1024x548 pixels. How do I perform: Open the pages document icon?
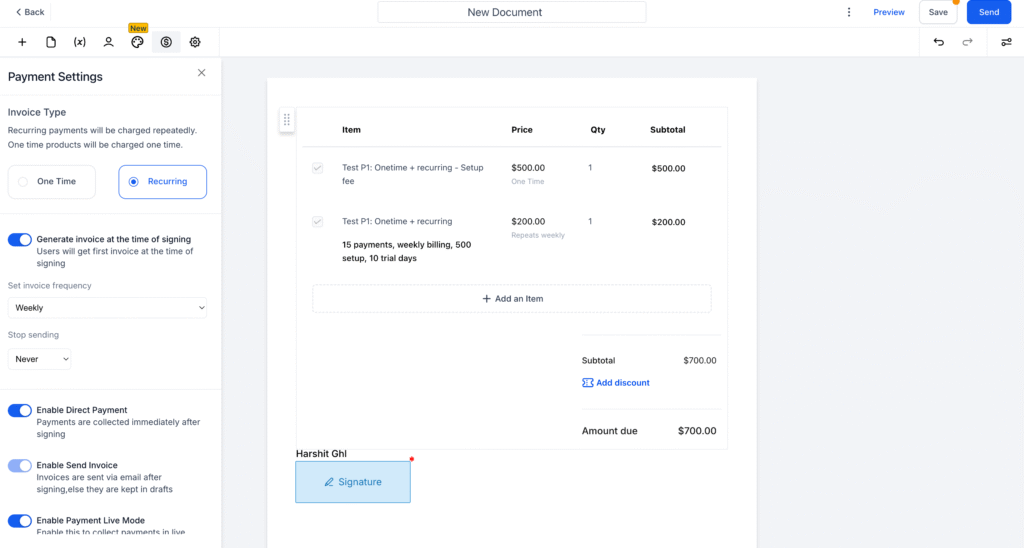(51, 42)
